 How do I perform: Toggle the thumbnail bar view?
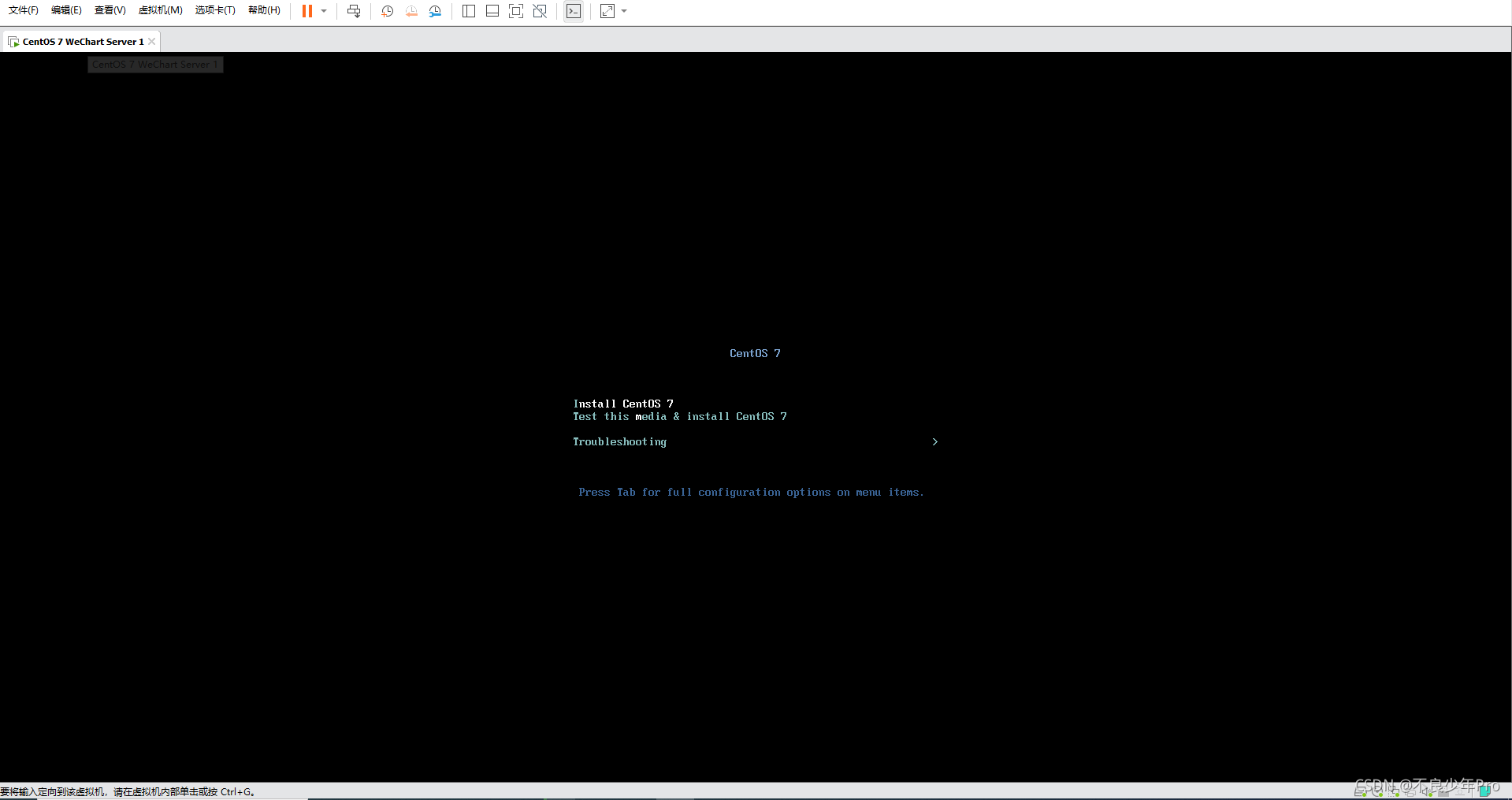tap(492, 11)
